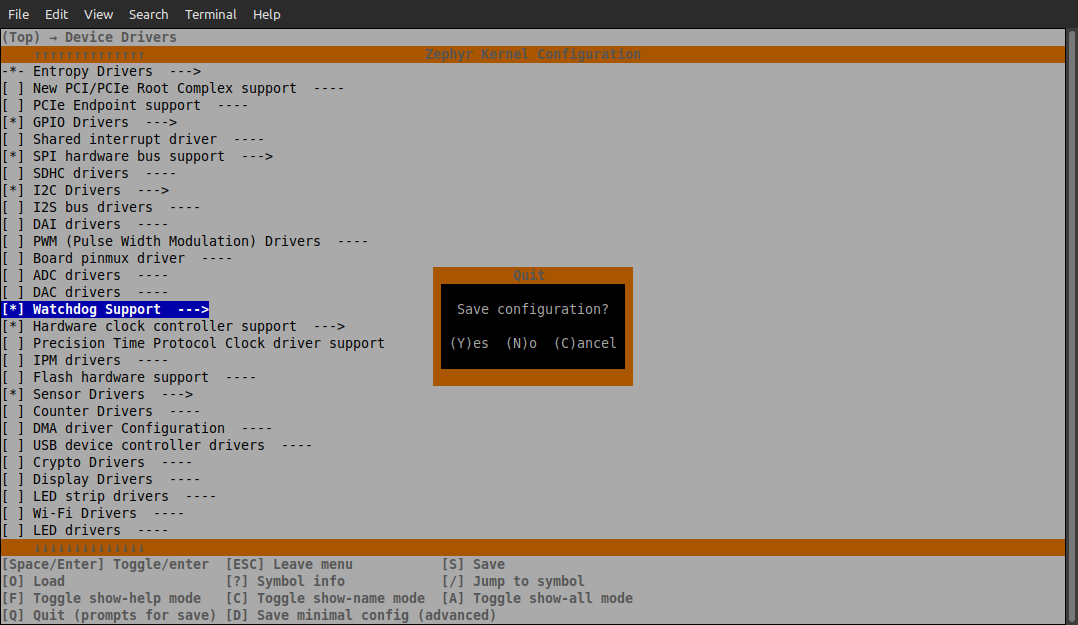
Task: Enable the USB device controller drivers checkbox
Action: [x=13, y=445]
